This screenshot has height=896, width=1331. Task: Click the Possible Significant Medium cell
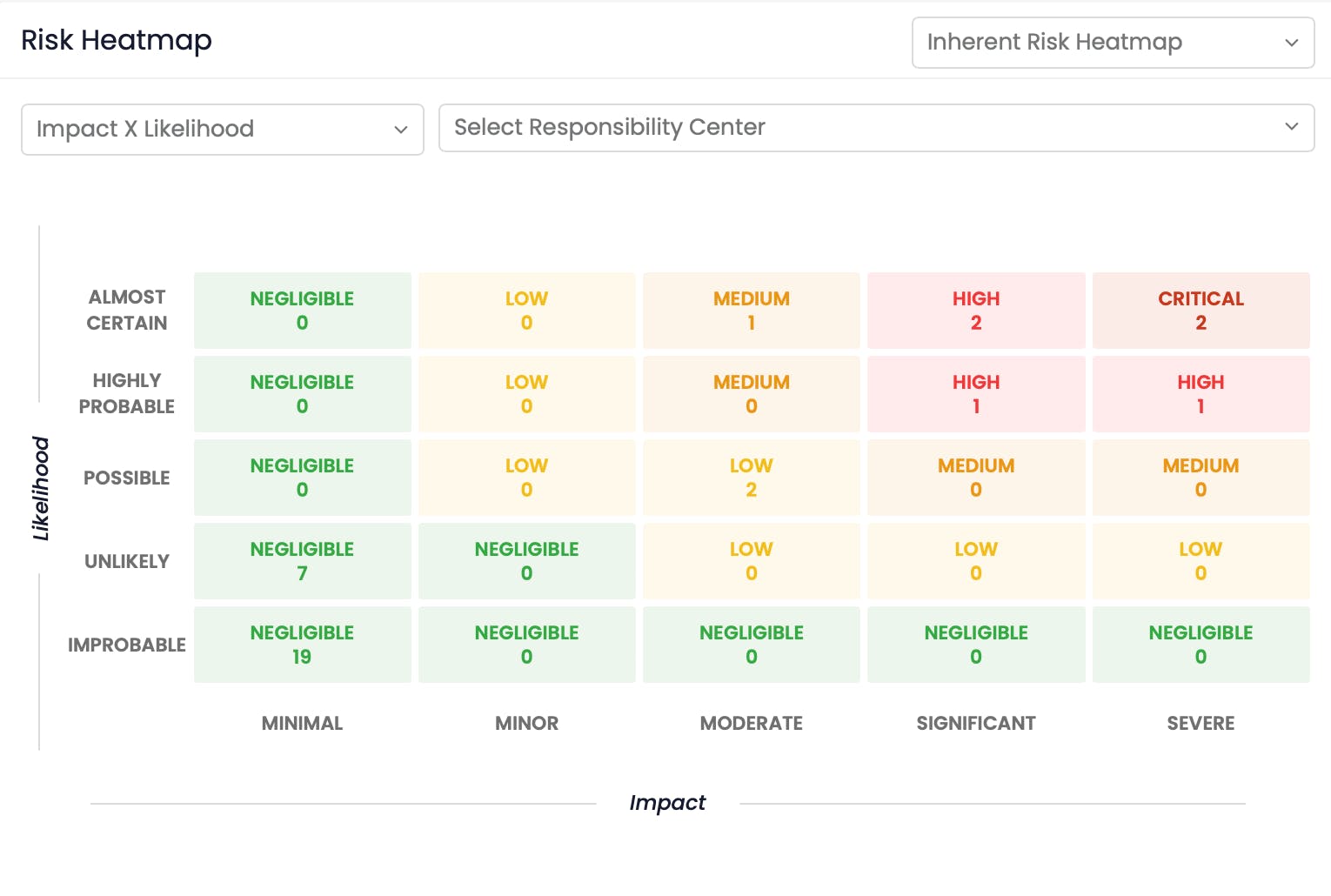[x=976, y=478]
